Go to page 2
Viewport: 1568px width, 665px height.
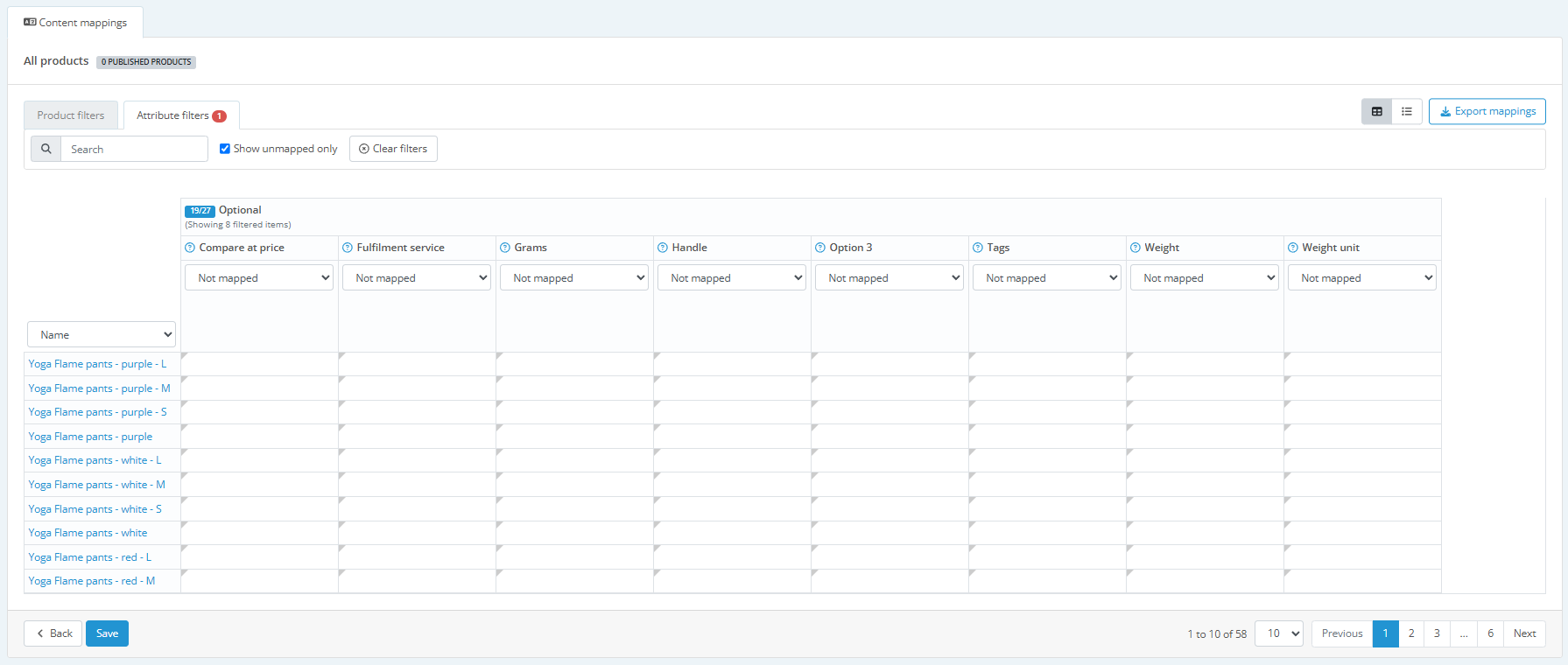1411,633
